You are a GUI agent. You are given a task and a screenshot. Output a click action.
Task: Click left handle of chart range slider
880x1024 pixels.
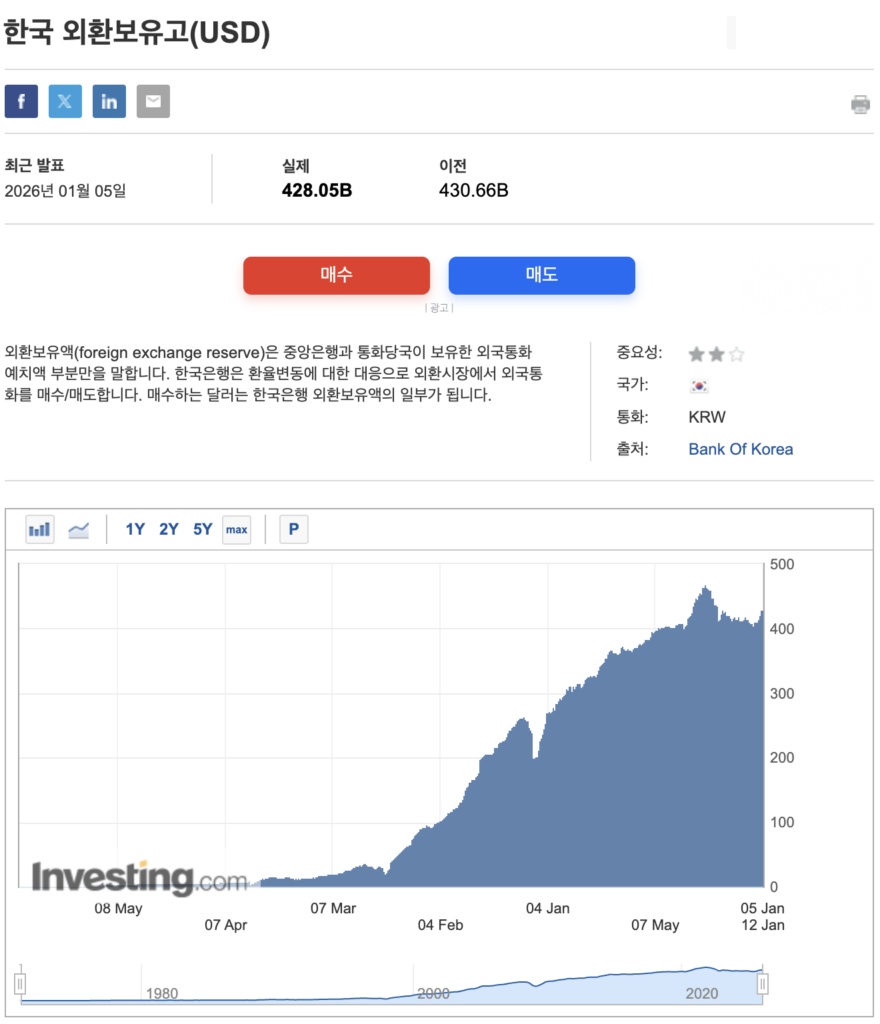[x=19, y=984]
